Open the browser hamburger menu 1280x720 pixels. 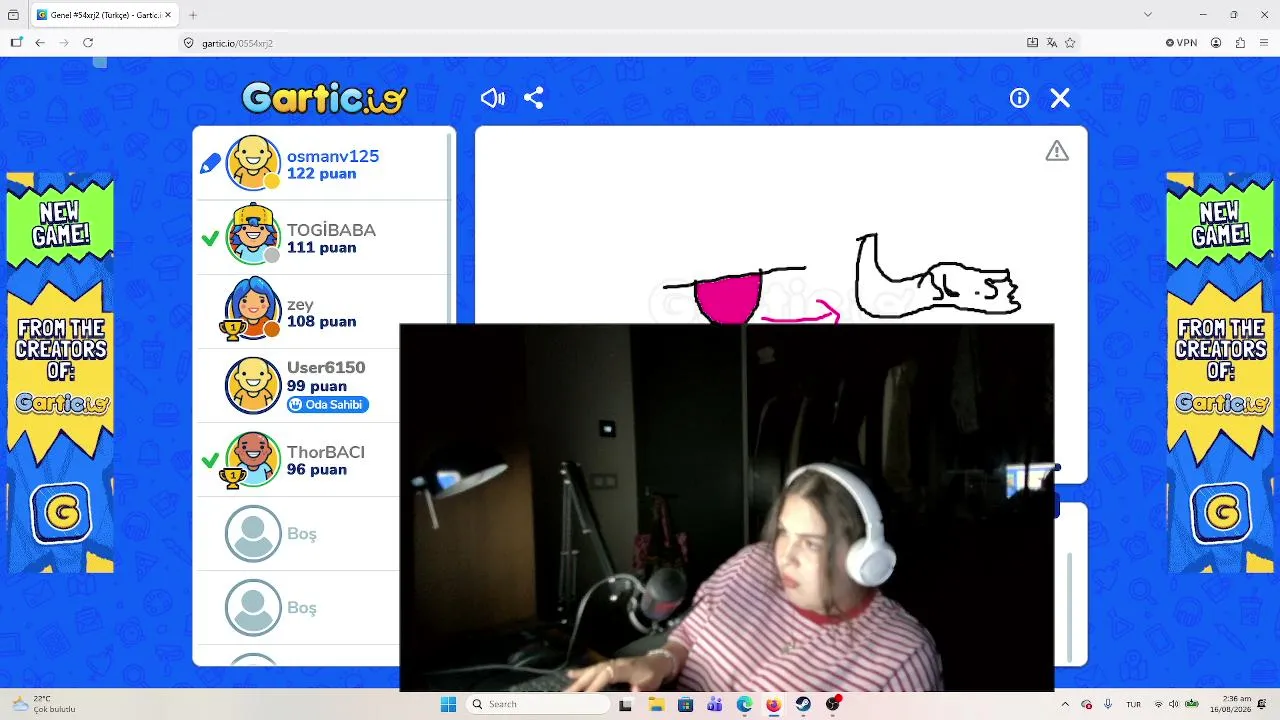click(1264, 43)
